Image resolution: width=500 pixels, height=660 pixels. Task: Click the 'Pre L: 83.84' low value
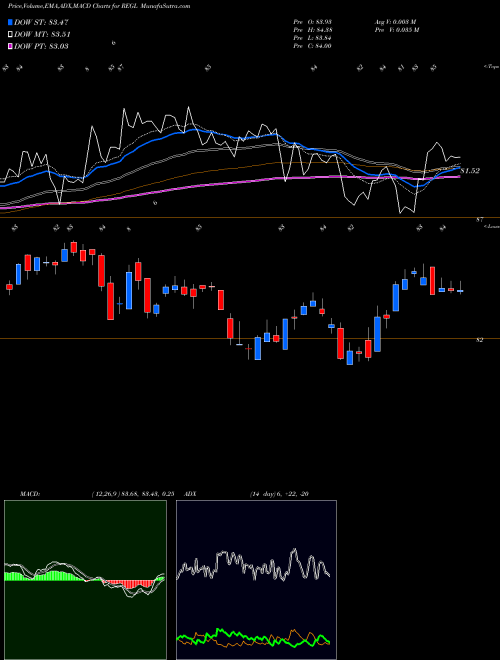pyautogui.click(x=313, y=38)
